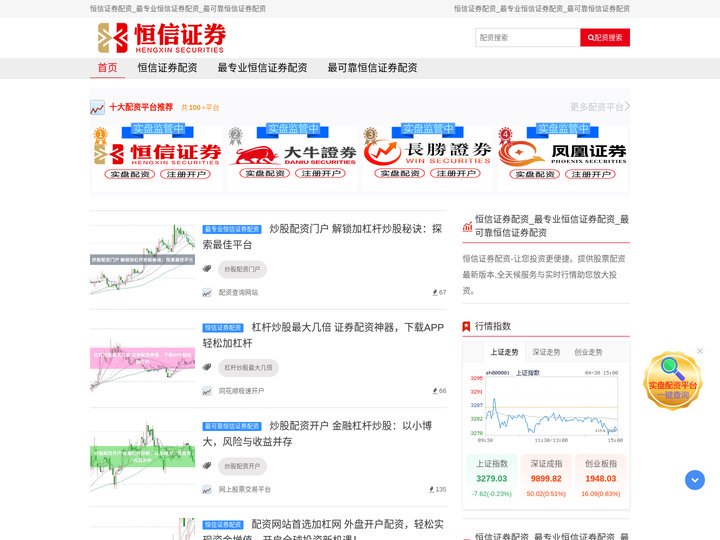Click rank 2 medal badge on 大牛證券
720x540 pixels.
(x=235, y=136)
